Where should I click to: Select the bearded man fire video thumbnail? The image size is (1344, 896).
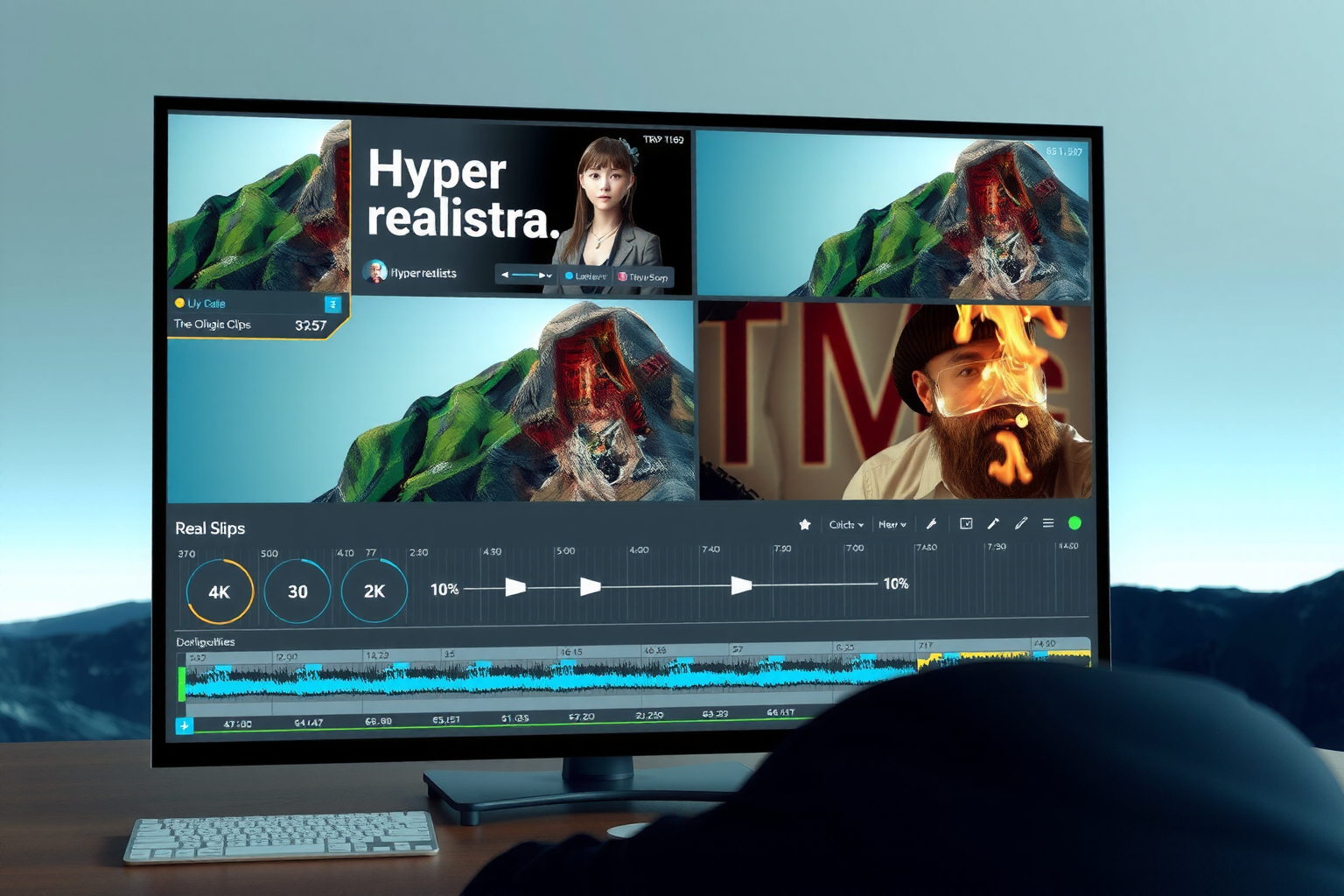[x=895, y=402]
